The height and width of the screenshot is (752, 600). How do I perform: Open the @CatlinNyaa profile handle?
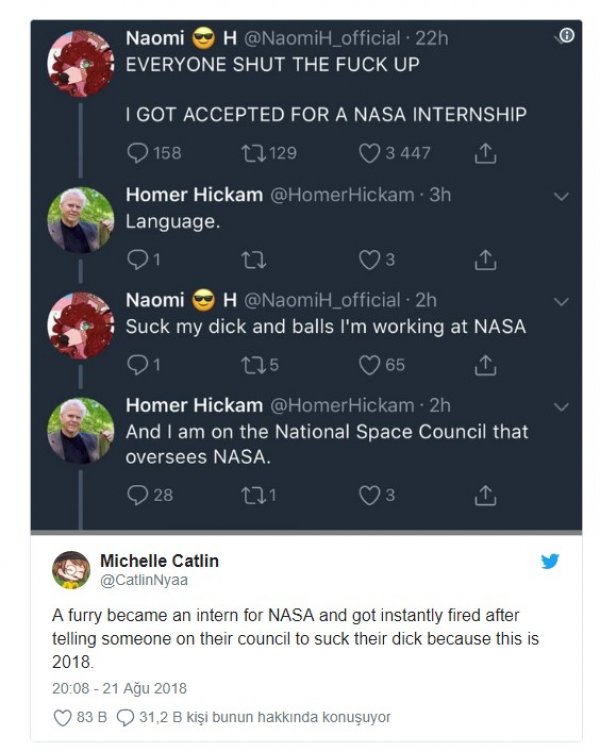pos(144,579)
